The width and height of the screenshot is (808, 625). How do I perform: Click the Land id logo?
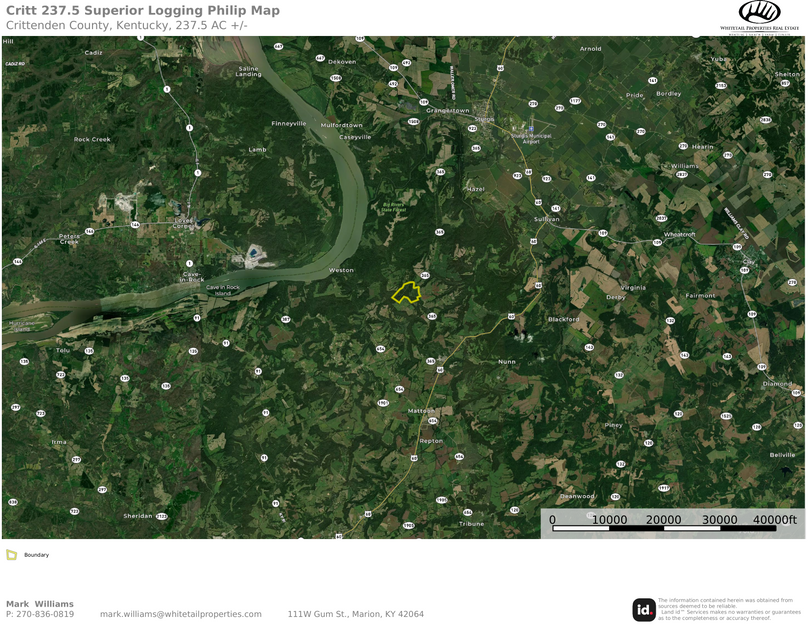pyautogui.click(x=643, y=610)
